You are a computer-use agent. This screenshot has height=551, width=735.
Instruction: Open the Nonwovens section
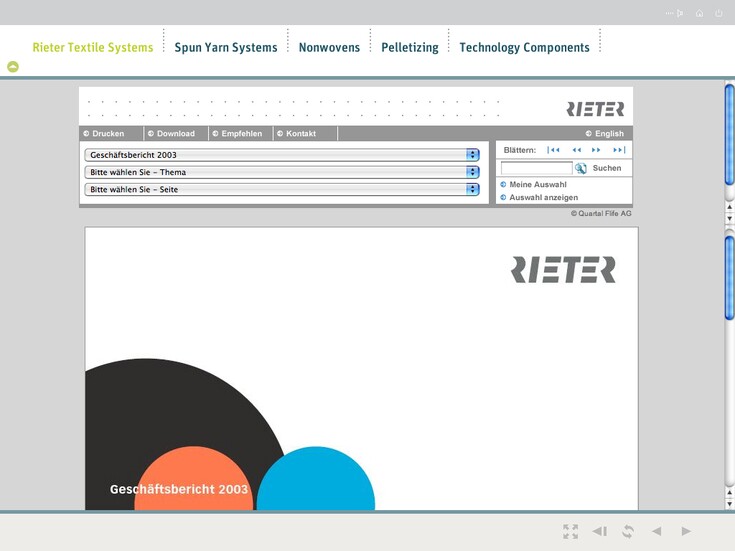tap(329, 47)
